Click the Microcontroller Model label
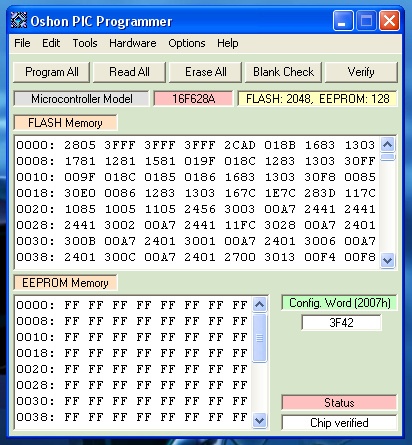The height and width of the screenshot is (445, 412). (82, 99)
